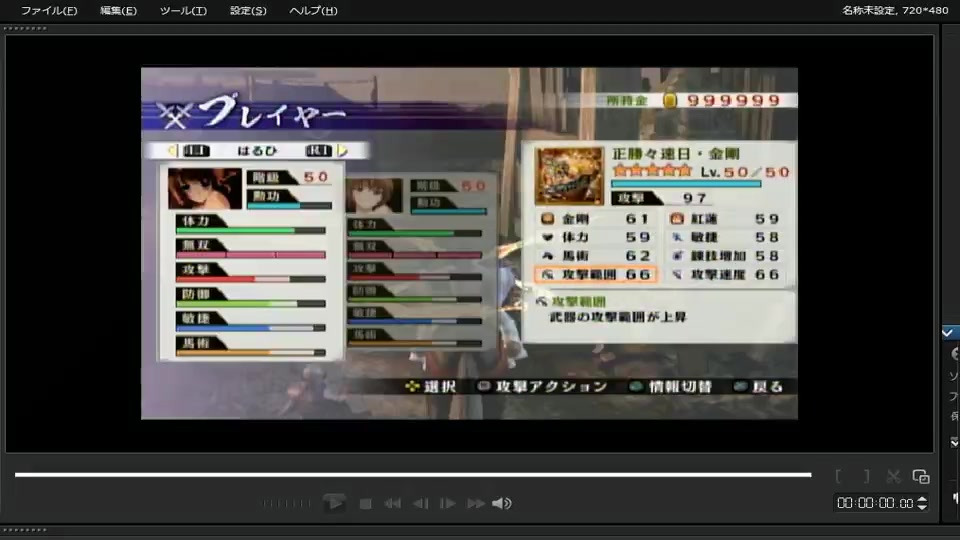This screenshot has width=960, height=540.
Task: Open the 設定(S) menu
Action: [x=248, y=10]
